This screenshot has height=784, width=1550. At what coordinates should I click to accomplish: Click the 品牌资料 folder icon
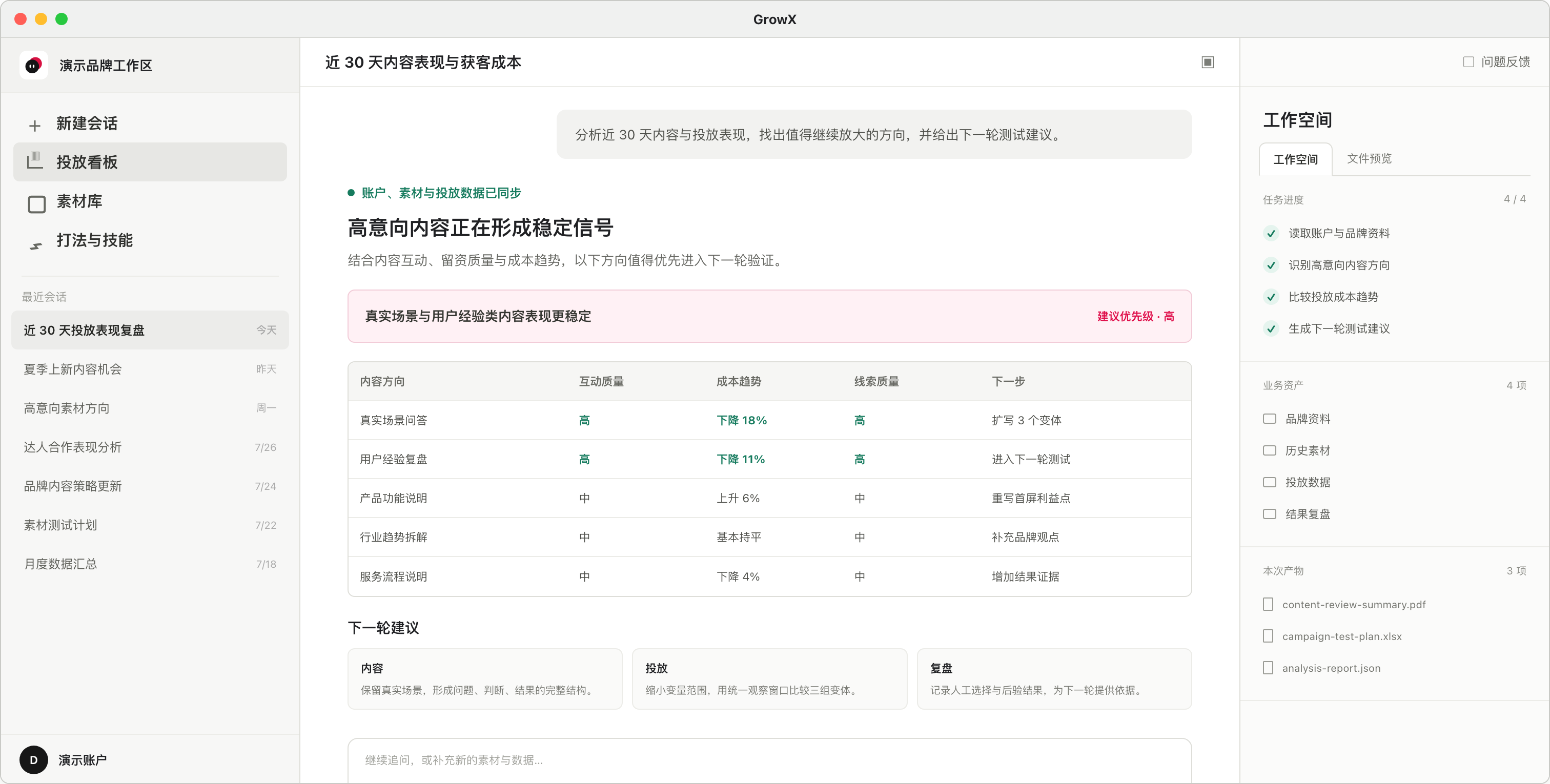click(x=1270, y=419)
